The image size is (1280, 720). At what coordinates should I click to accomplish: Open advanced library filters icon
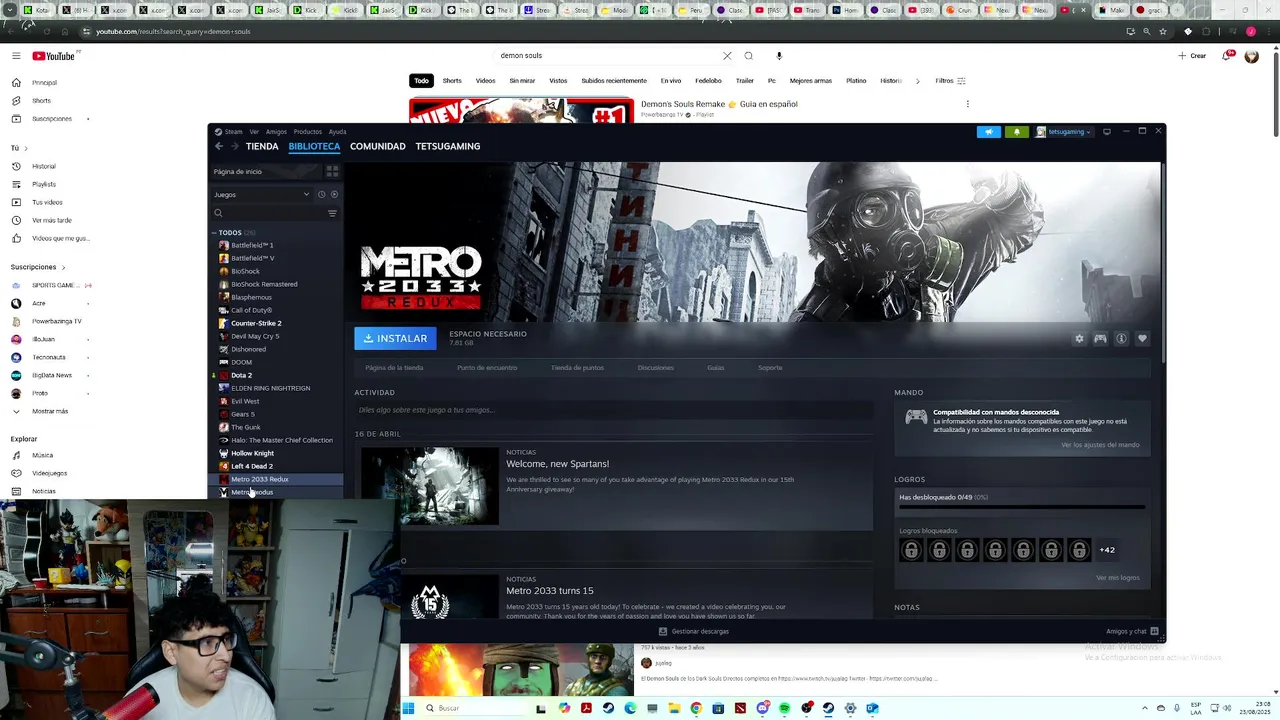[x=332, y=213]
